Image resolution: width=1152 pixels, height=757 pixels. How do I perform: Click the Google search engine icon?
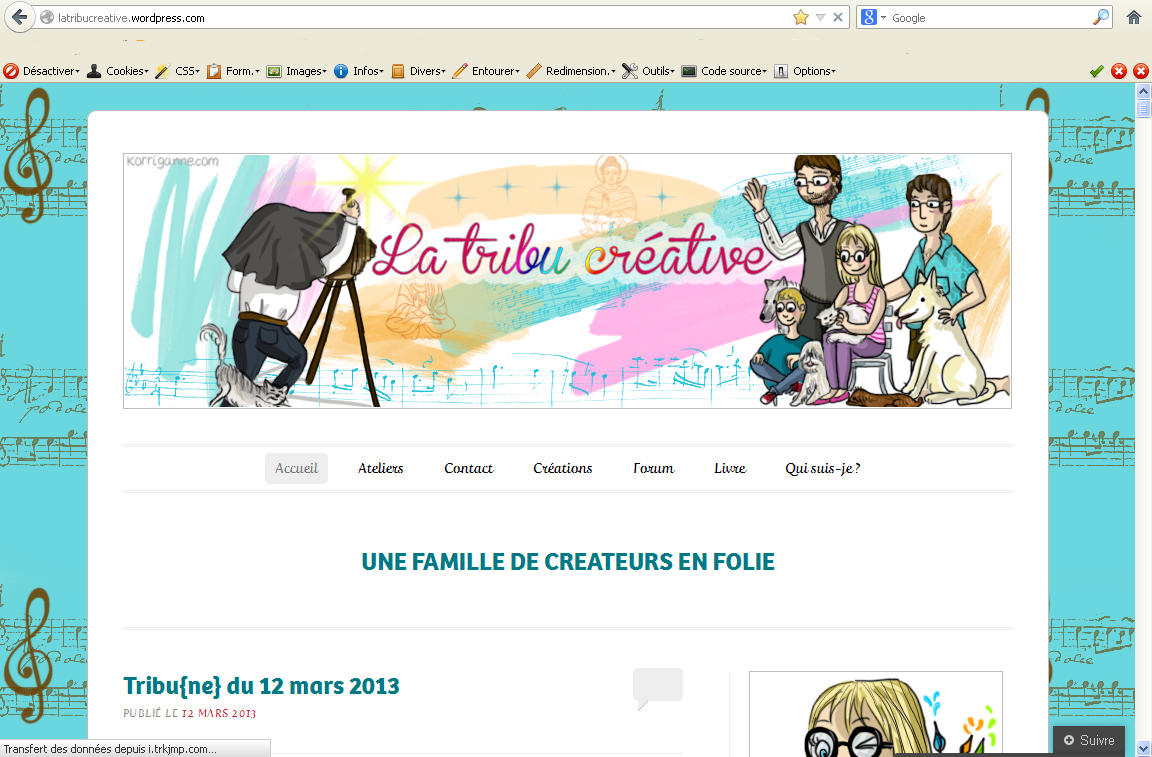pyautogui.click(x=869, y=17)
